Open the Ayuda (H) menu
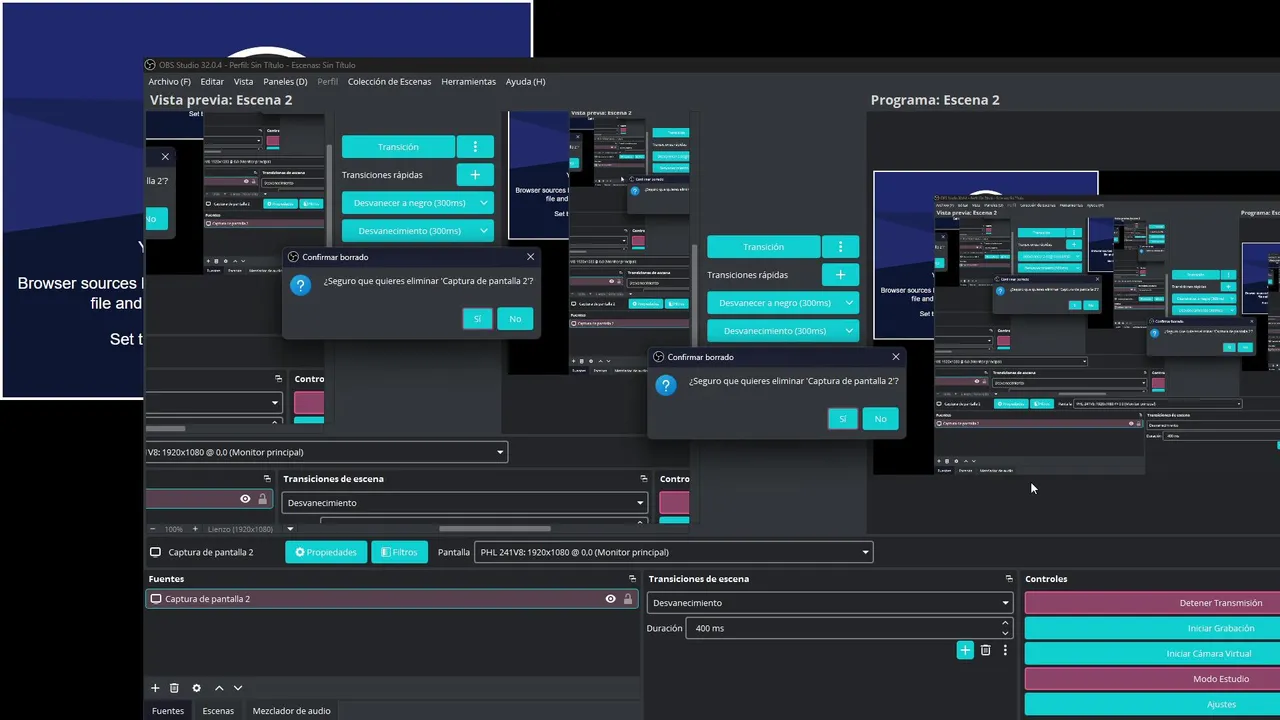The width and height of the screenshot is (1280, 720). pyautogui.click(x=525, y=82)
